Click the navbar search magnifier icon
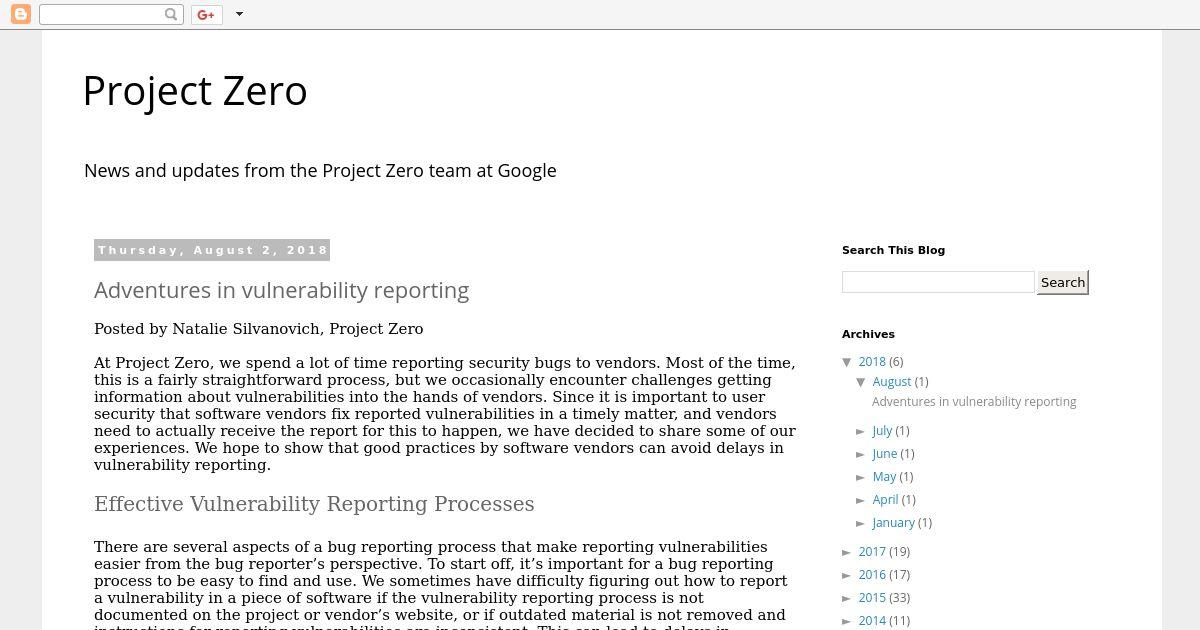1200x630 pixels. click(171, 14)
